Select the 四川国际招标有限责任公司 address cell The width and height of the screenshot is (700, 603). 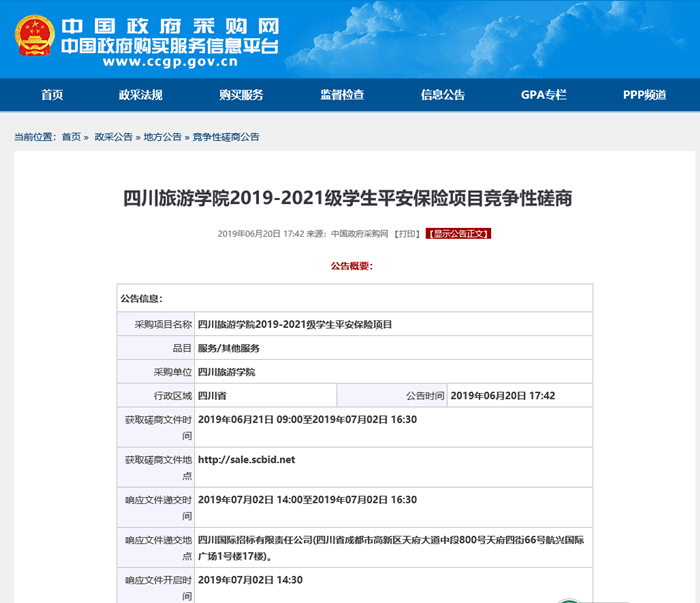(393, 548)
